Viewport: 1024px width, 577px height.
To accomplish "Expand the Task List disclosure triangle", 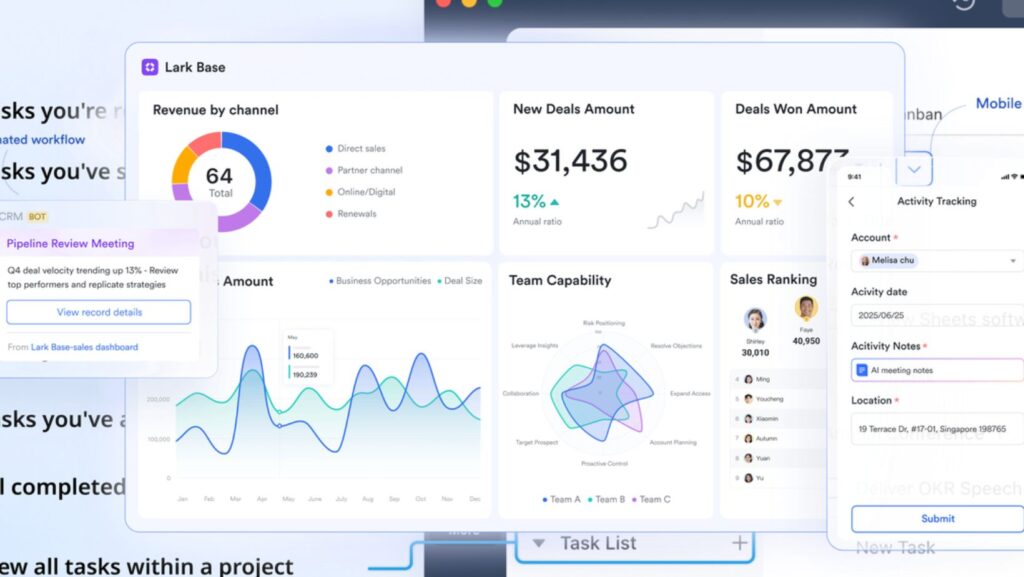I will [539, 543].
